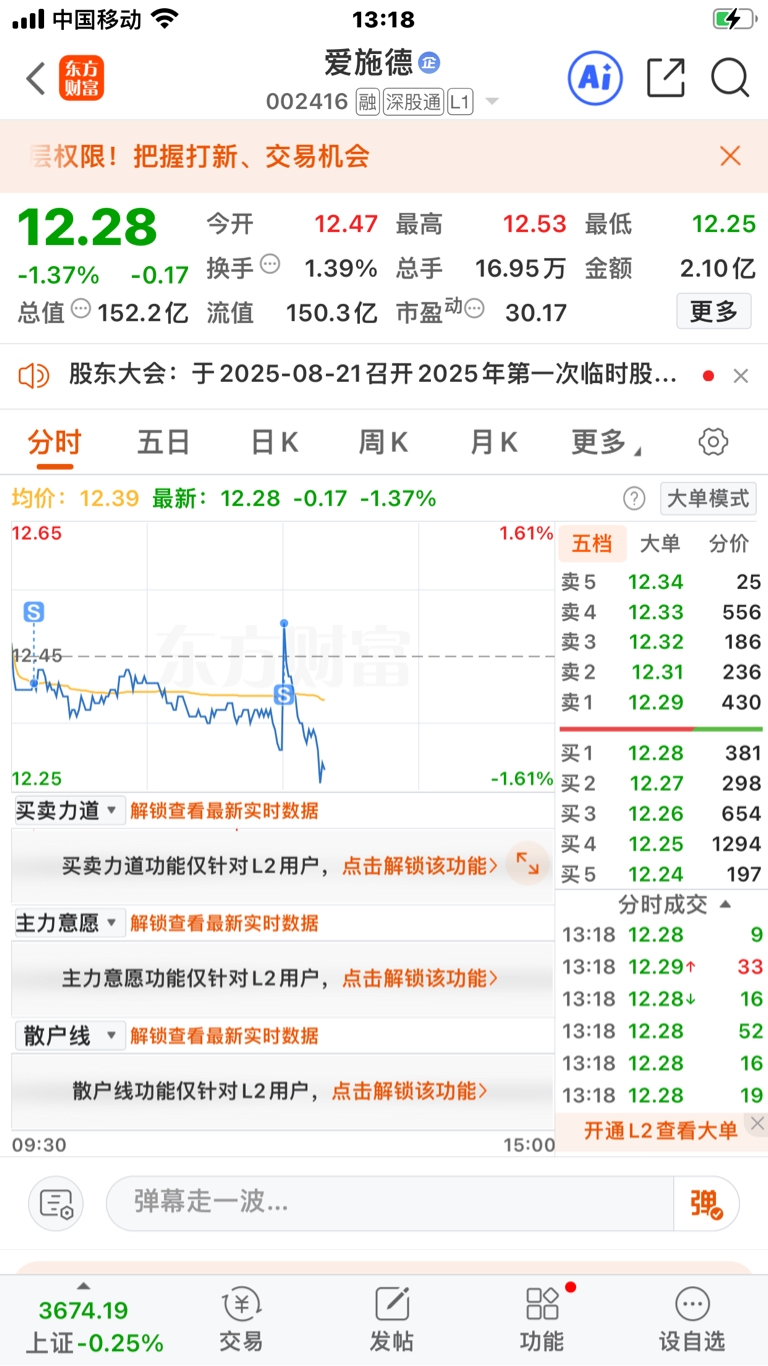The height and width of the screenshot is (1366, 768).
Task: Switch to the 日K tab
Action: (x=274, y=442)
